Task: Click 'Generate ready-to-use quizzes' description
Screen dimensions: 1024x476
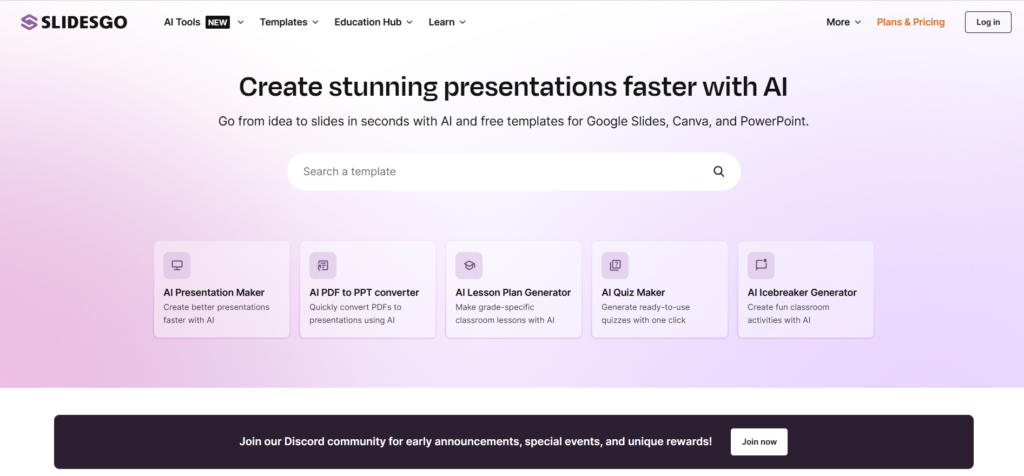Action: pos(646,314)
